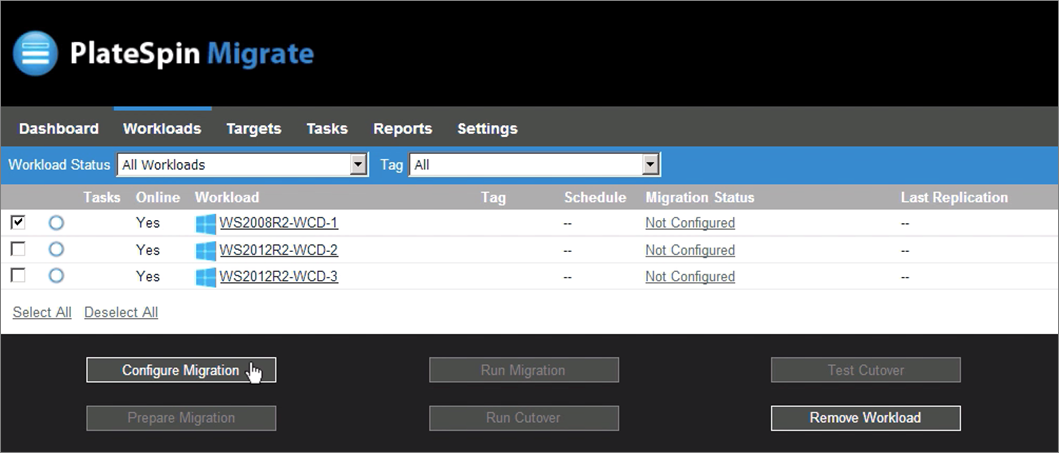Click the Schedule column header
This screenshot has width=1059, height=453.
pyautogui.click(x=595, y=197)
